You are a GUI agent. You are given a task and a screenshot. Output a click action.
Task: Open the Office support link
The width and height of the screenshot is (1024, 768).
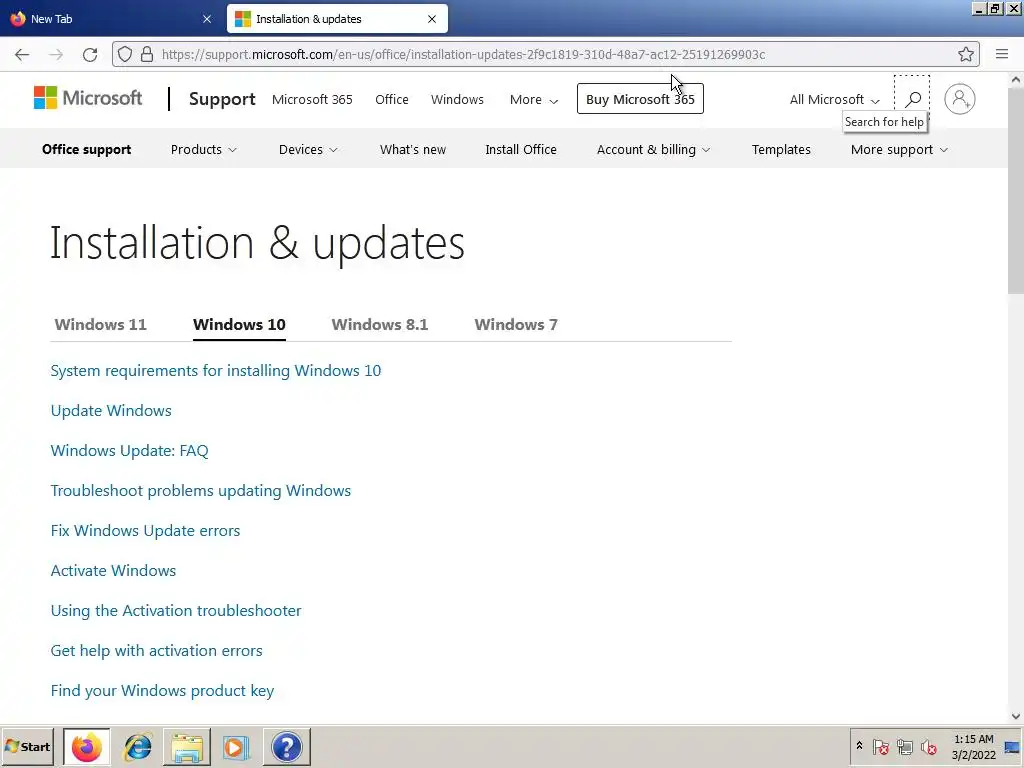click(x=86, y=150)
